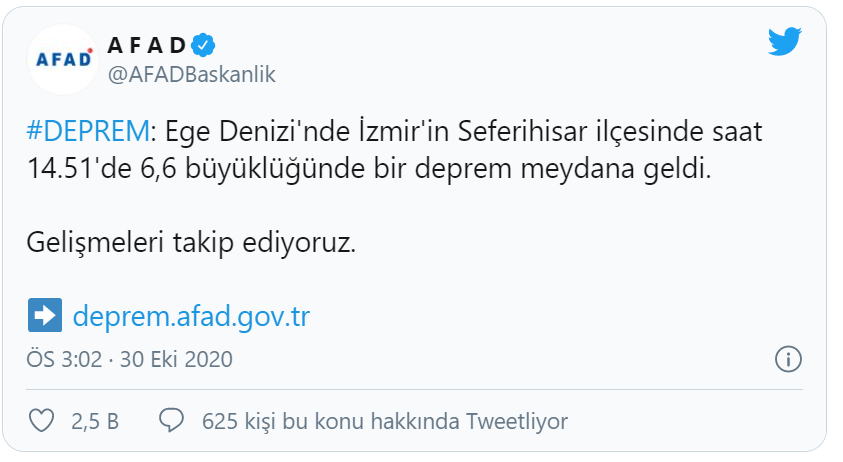
Task: Click the blue verified badge
Action: pyautogui.click(x=205, y=45)
